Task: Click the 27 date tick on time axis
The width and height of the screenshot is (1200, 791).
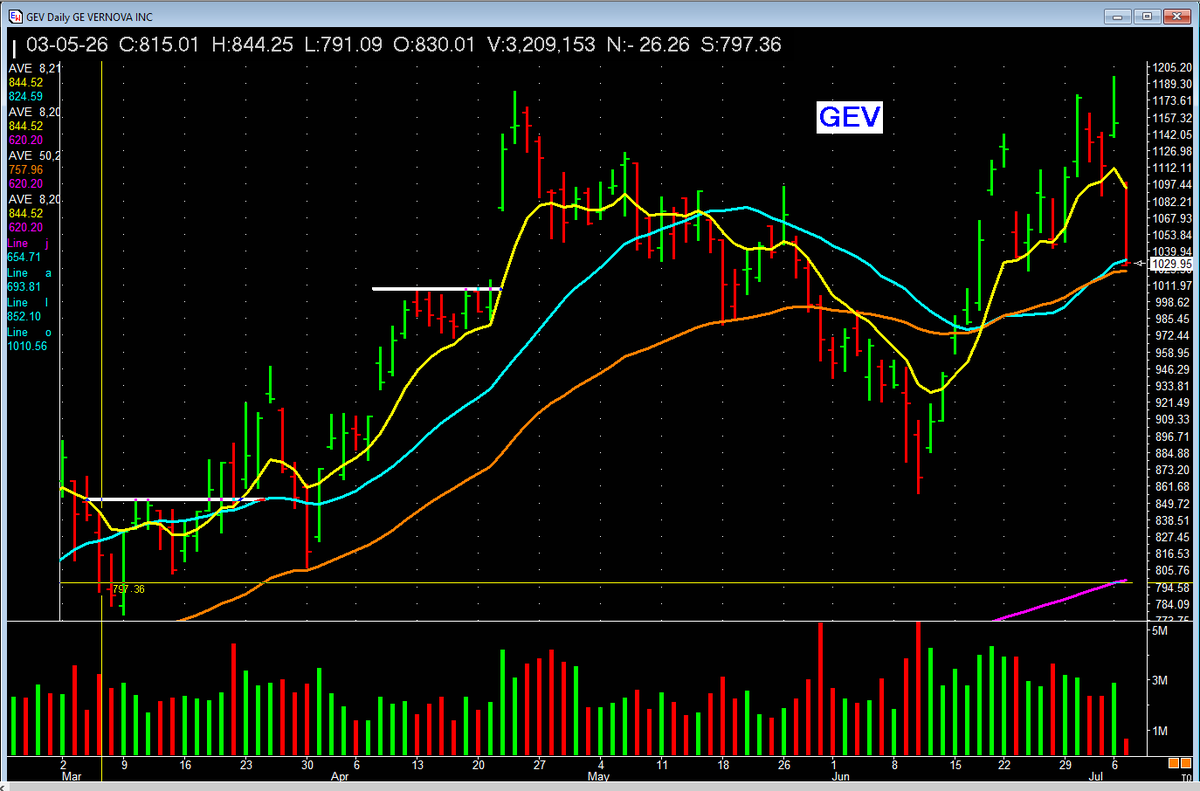Action: (x=539, y=764)
